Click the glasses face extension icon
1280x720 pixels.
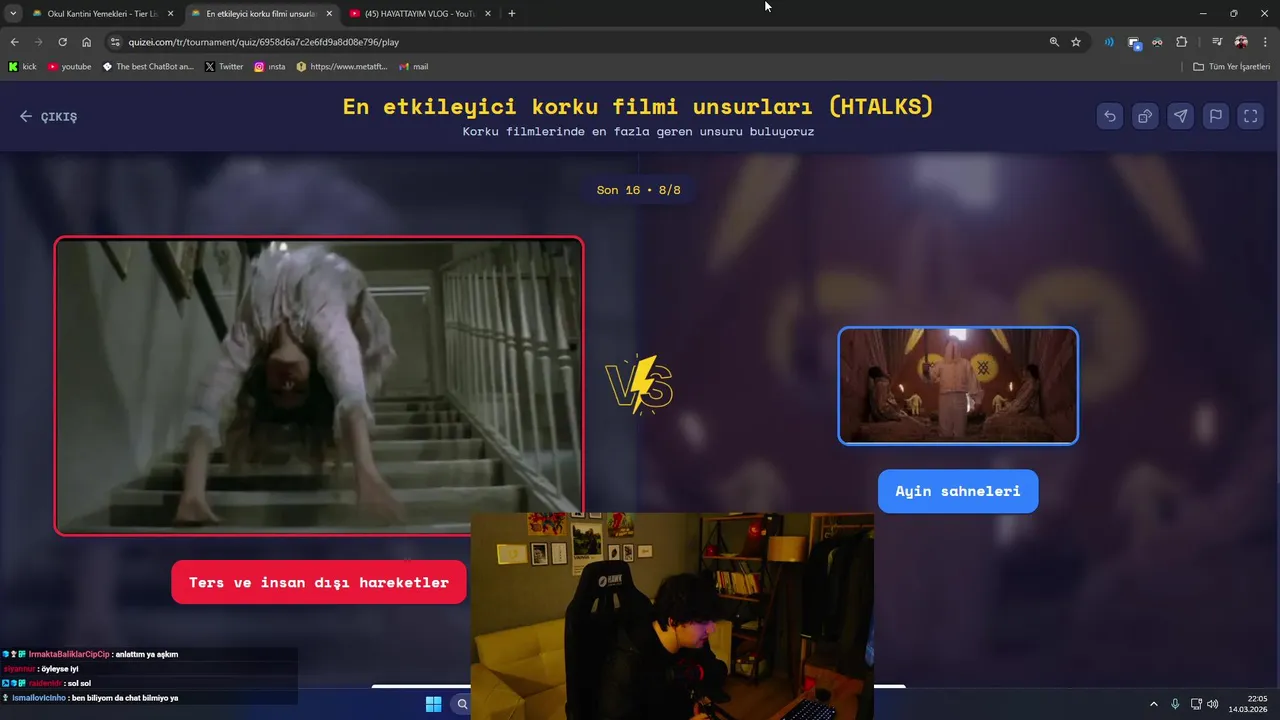[x=1157, y=42]
